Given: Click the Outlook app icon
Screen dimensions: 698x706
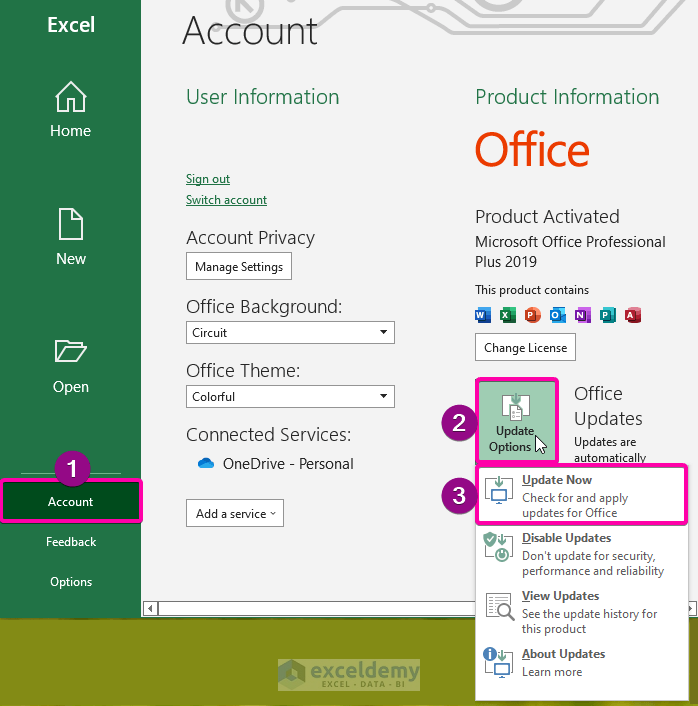Looking at the screenshot, I should coord(557,315).
